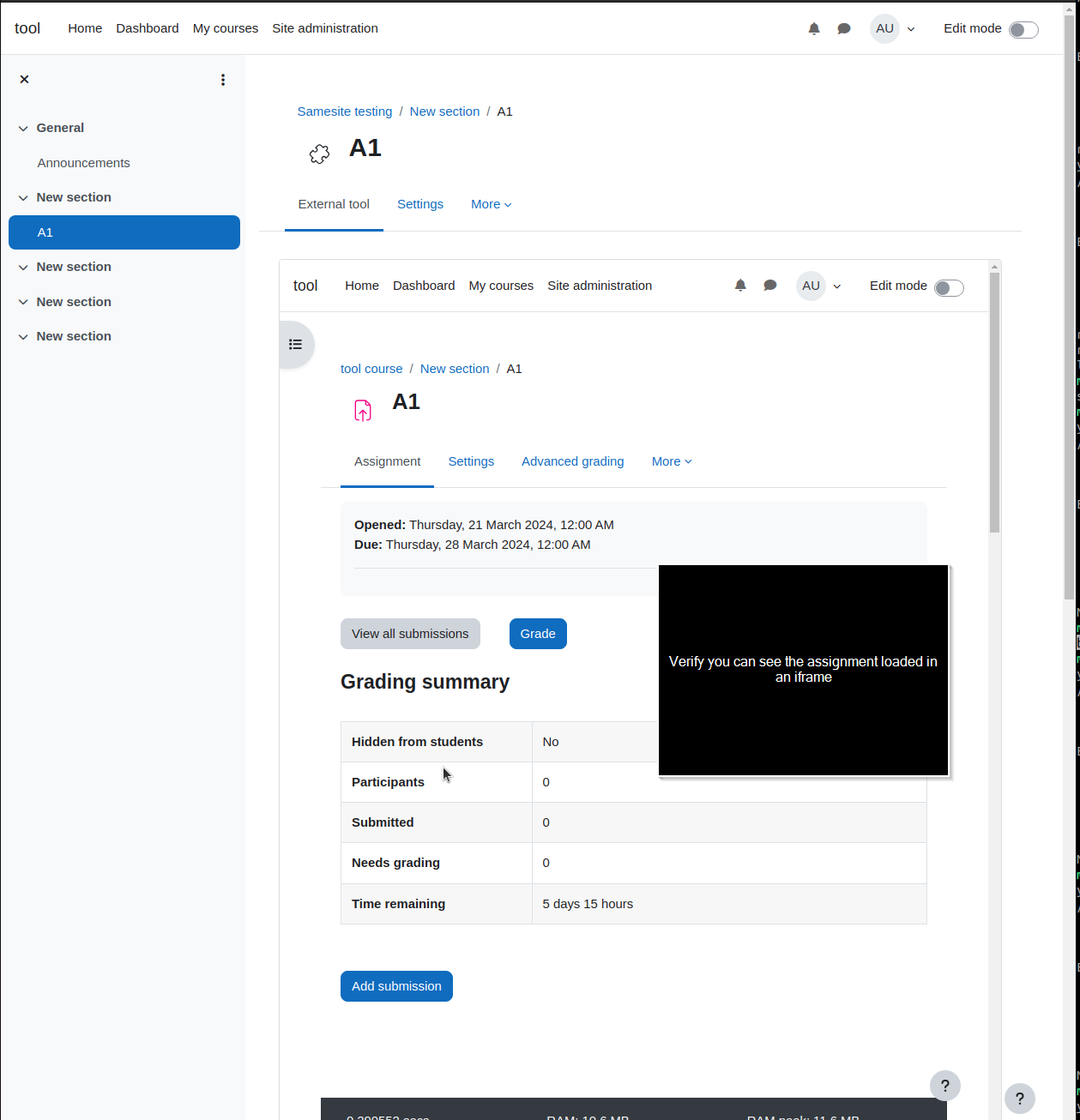Image resolution: width=1080 pixels, height=1120 pixels.
Task: Open Announcements in course index
Action: (83, 163)
